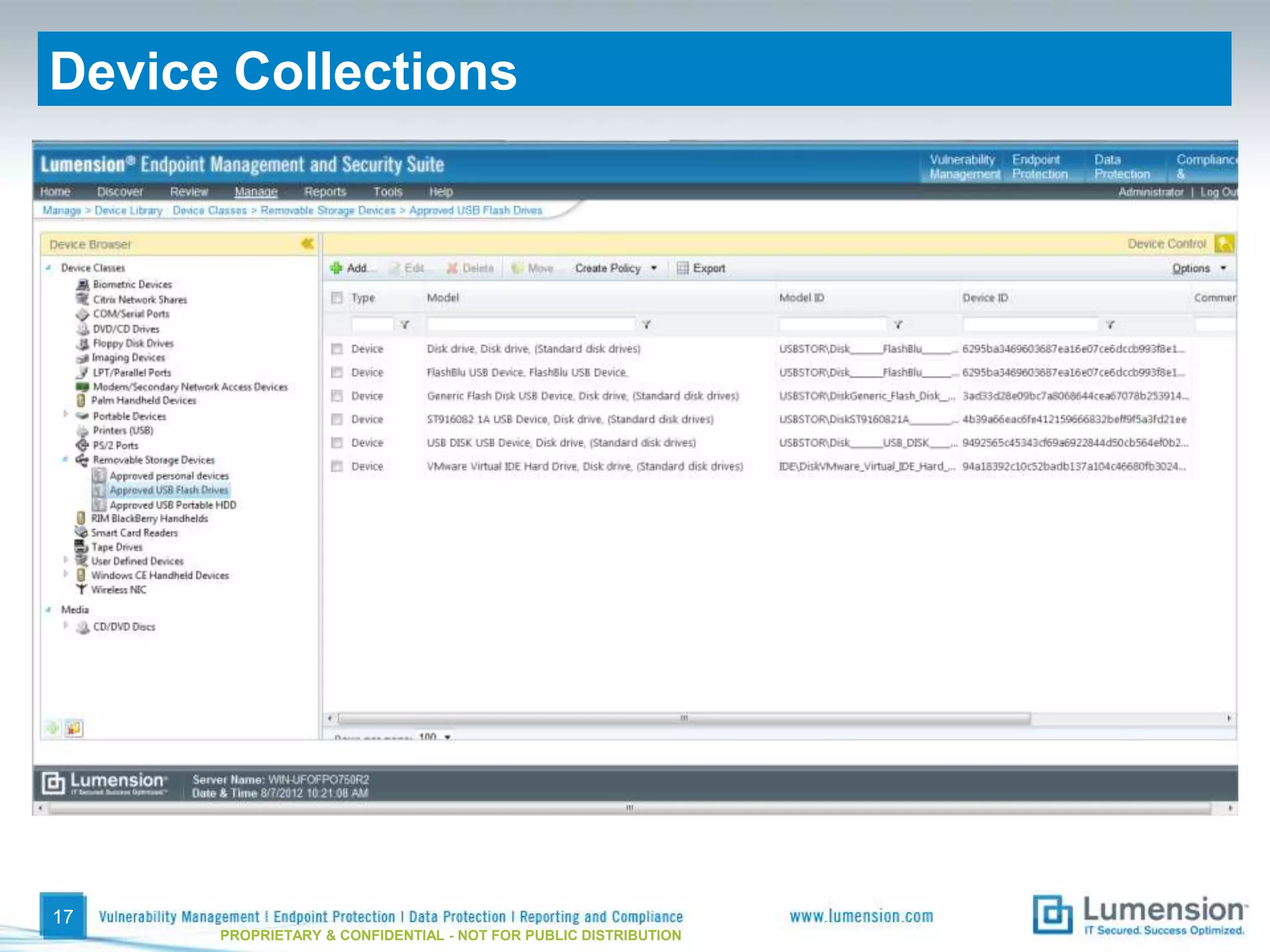1270x952 pixels.
Task: Select Approved USB Portable HDD collection
Action: click(x=173, y=505)
